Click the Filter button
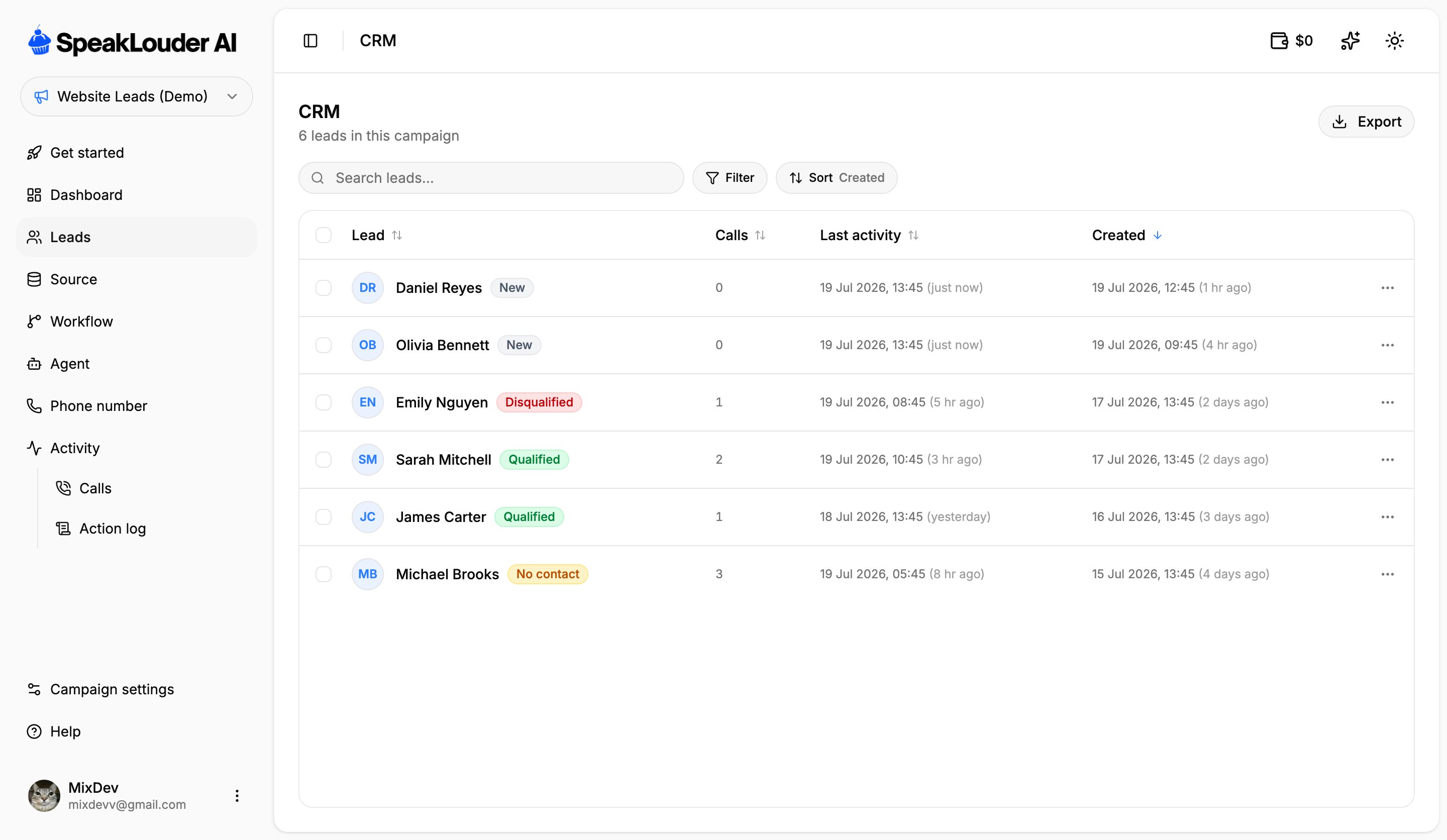The image size is (1447, 840). [729, 178]
